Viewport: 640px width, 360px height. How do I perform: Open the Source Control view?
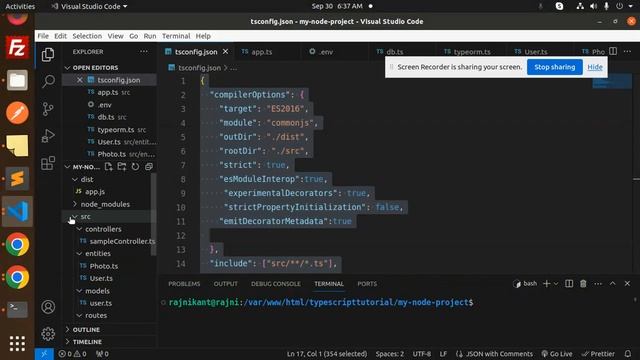(x=48, y=109)
